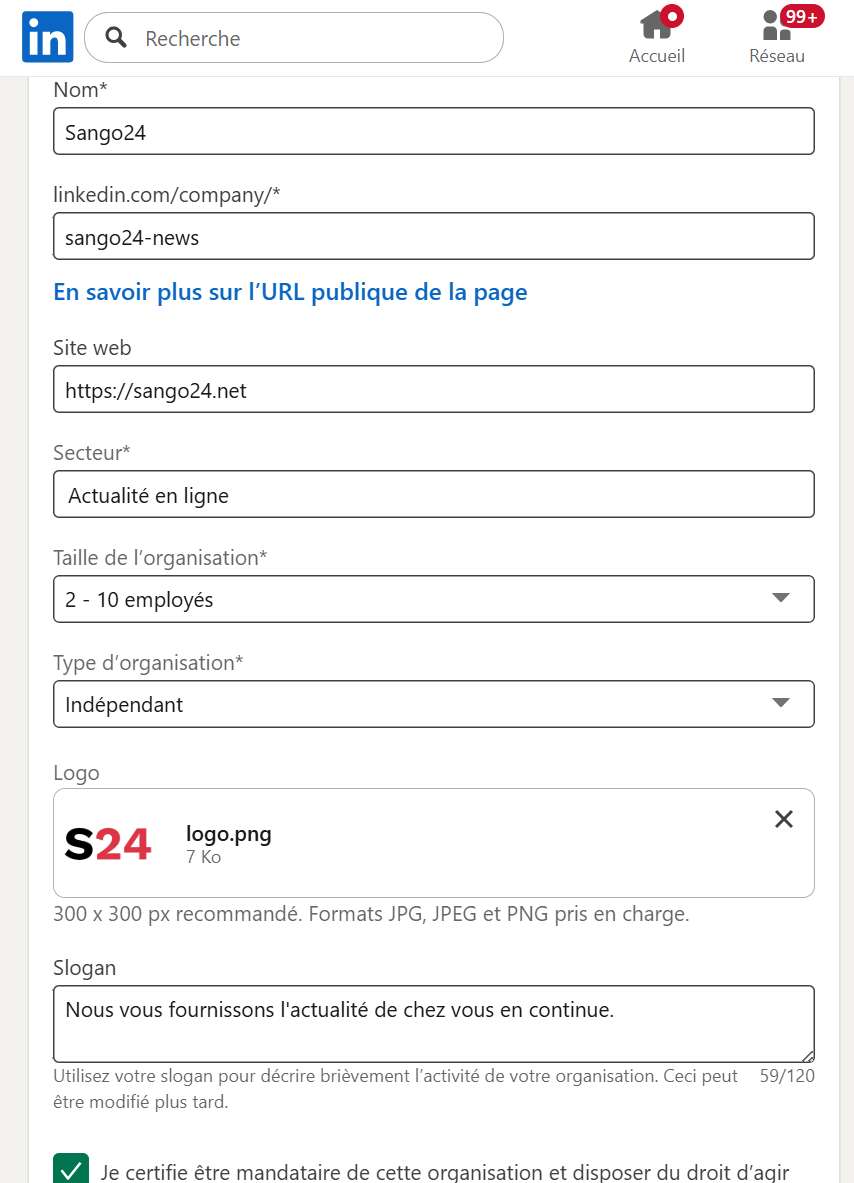Image resolution: width=854 pixels, height=1183 pixels.
Task: Click the notification badge on Accueil
Action: [x=673, y=15]
